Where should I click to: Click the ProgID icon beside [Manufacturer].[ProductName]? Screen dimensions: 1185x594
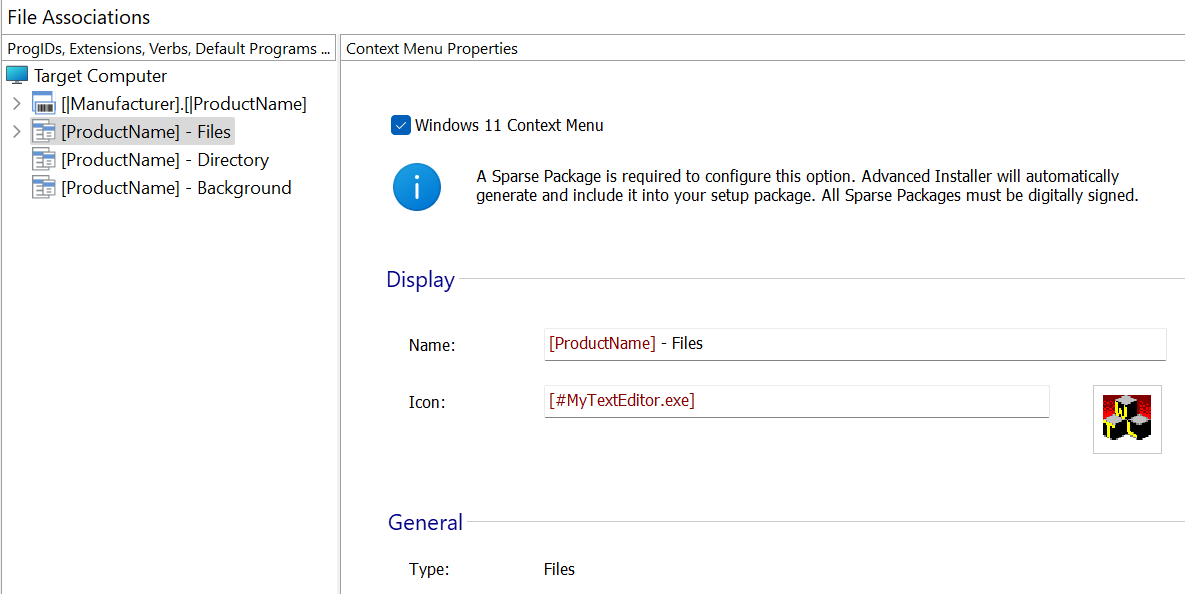pos(43,103)
